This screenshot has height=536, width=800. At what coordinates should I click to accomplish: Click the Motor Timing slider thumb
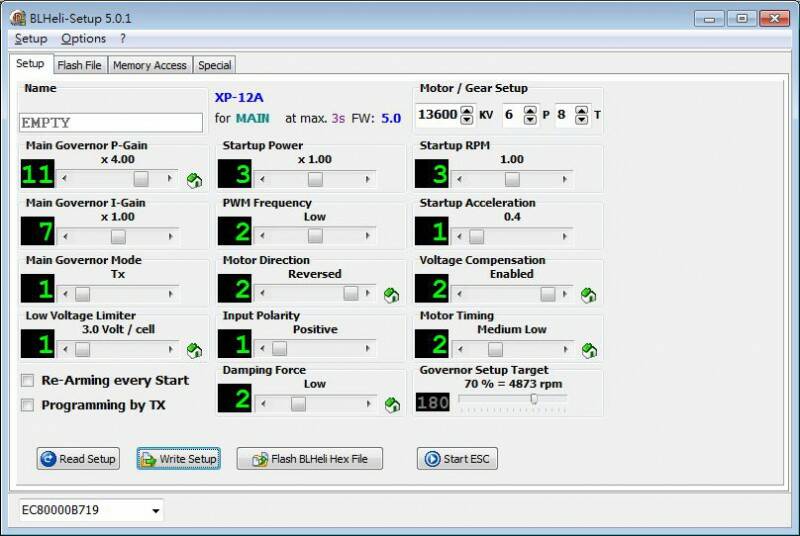495,349
